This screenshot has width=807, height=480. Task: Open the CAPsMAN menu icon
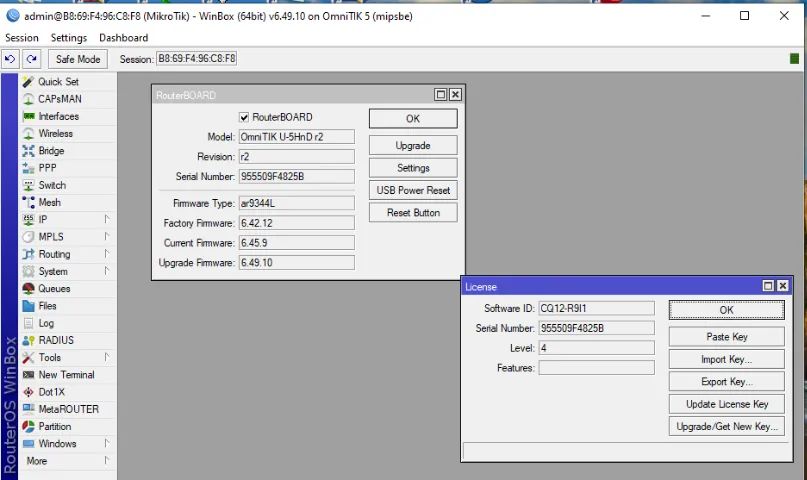pyautogui.click(x=28, y=99)
